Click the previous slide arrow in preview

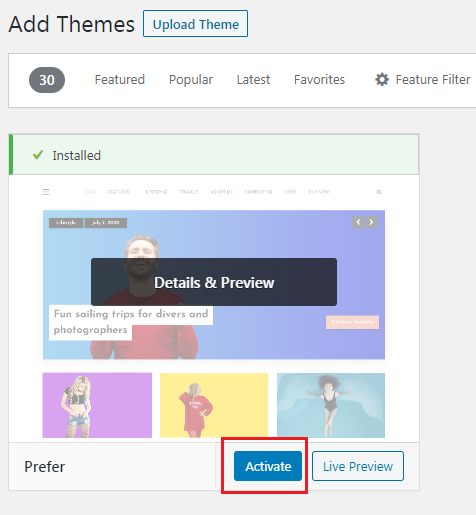click(x=358, y=222)
